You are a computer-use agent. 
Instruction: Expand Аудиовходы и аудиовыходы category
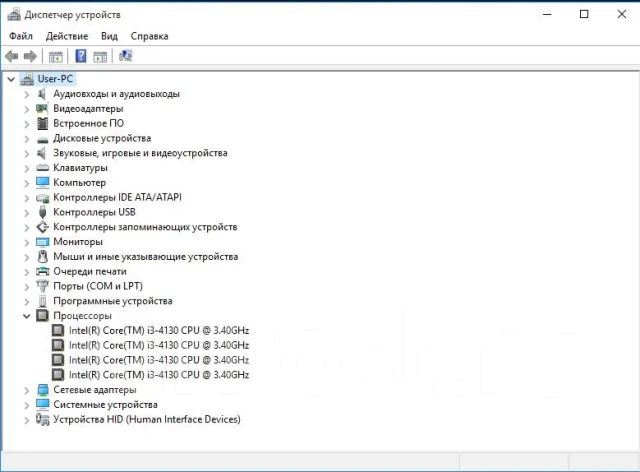(x=27, y=95)
